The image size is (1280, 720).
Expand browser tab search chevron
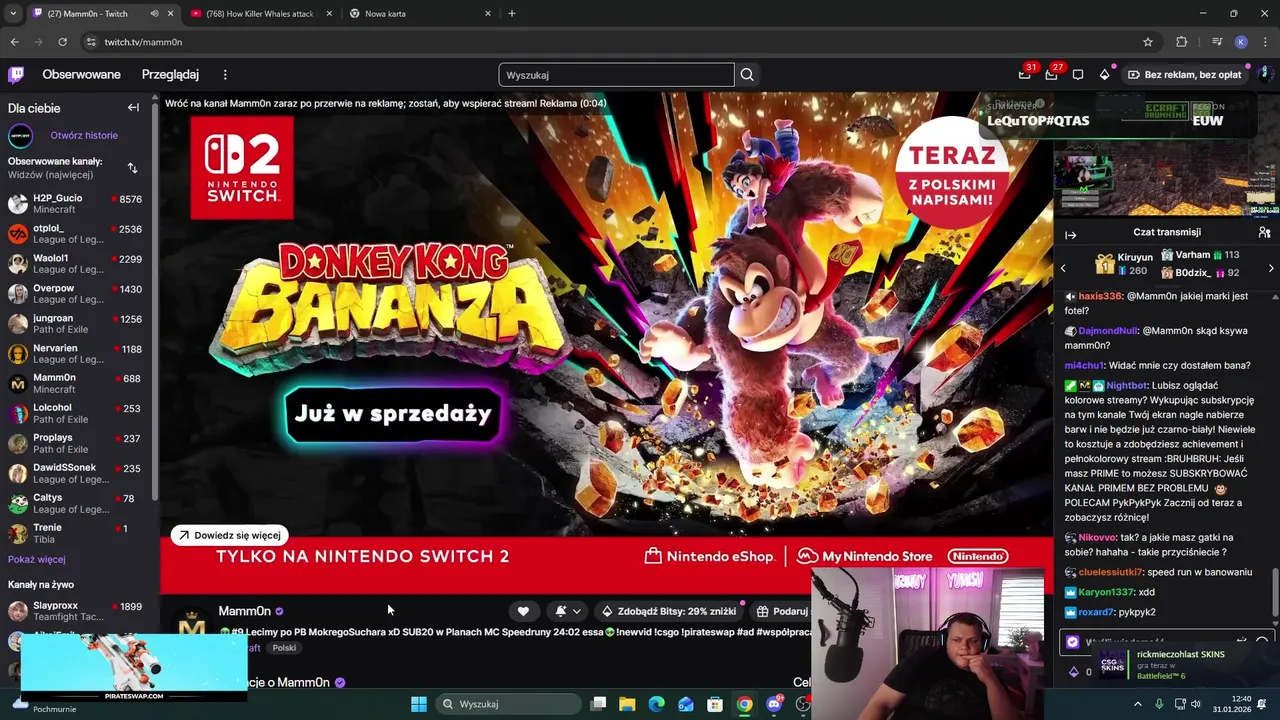pos(13,13)
